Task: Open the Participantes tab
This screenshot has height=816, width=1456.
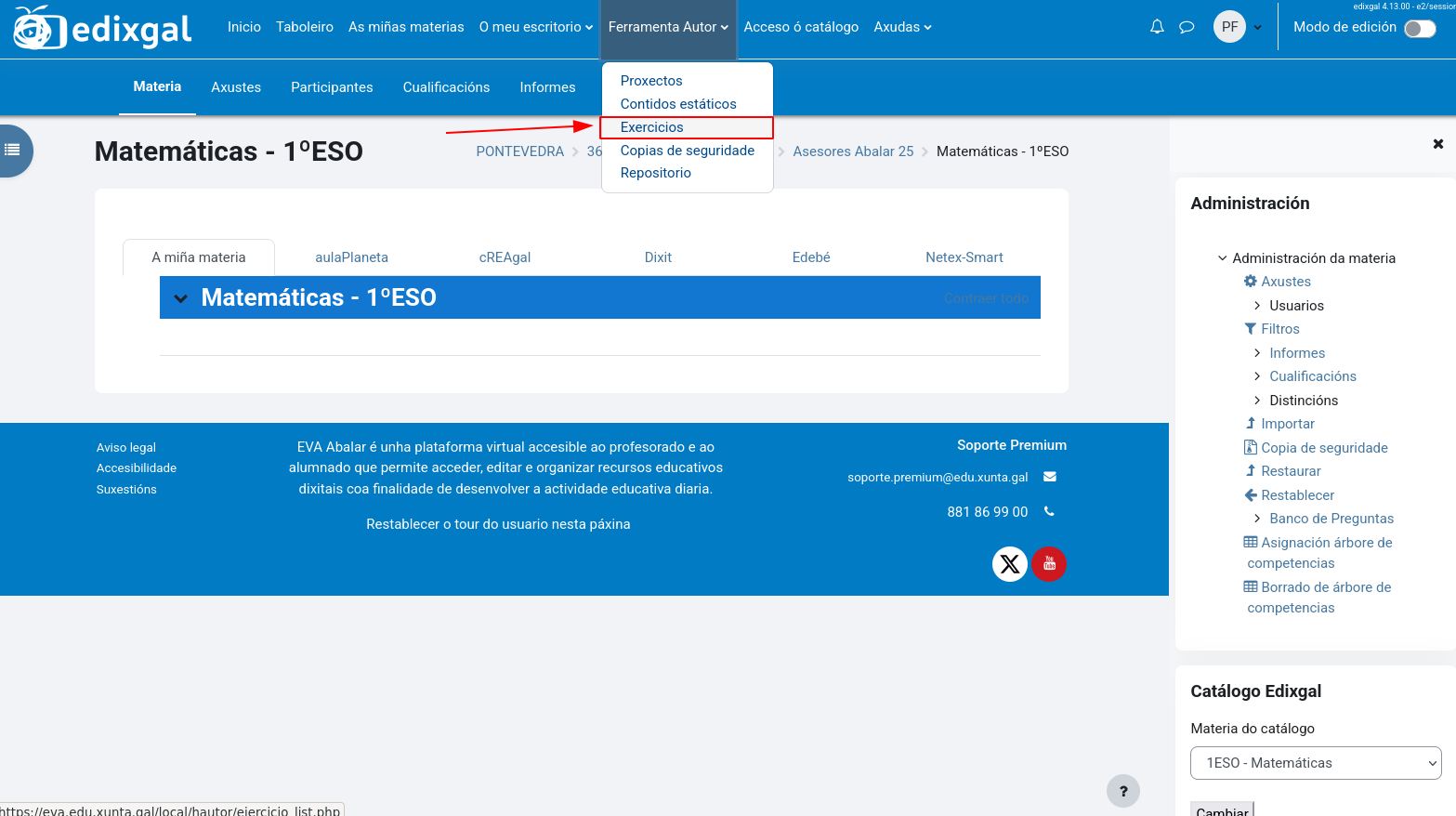Action: click(332, 87)
